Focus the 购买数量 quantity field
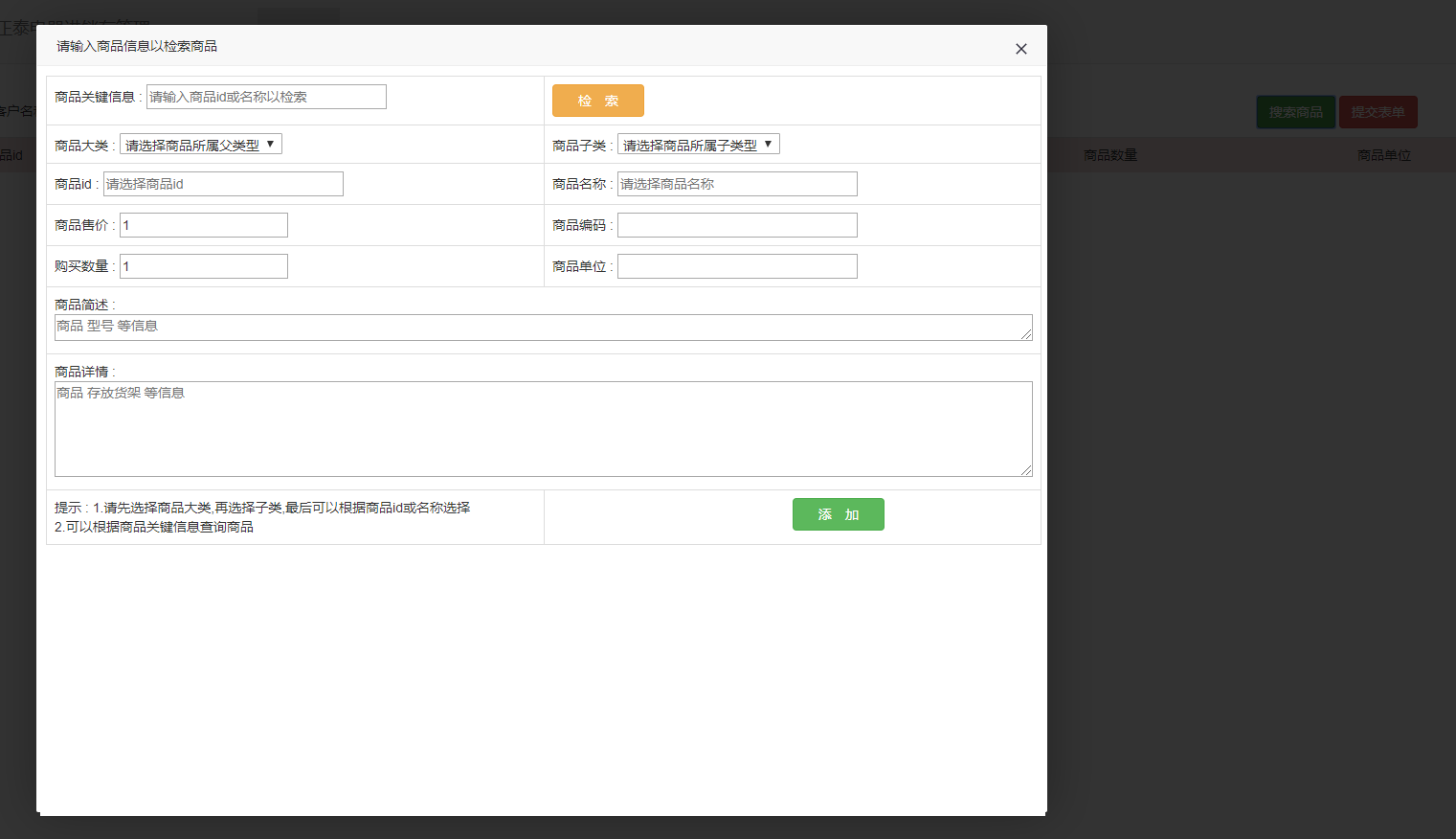1456x839 pixels. 204,266
